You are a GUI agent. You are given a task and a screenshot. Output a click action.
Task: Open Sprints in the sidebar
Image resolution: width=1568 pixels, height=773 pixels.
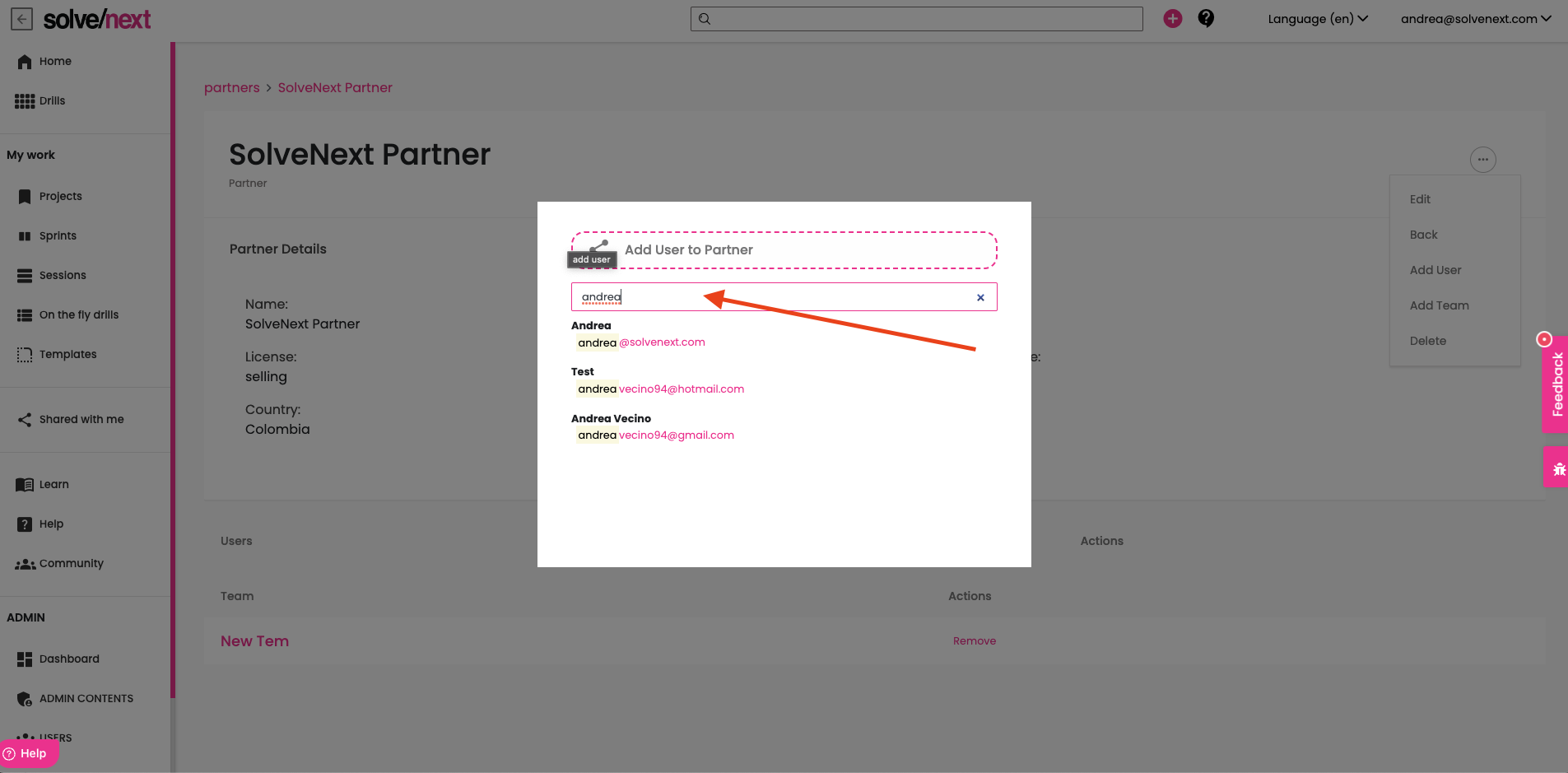point(58,236)
